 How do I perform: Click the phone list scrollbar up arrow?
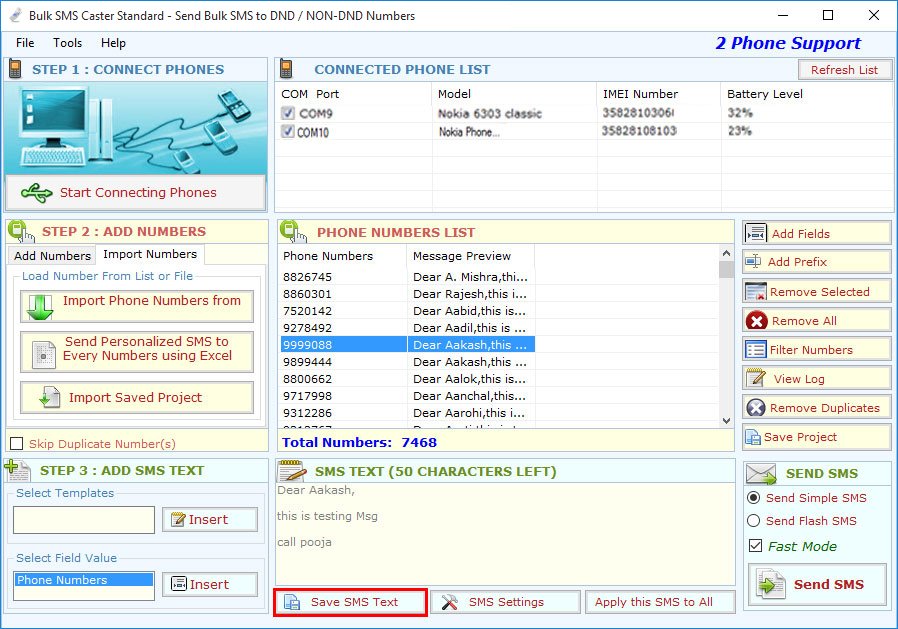point(726,253)
